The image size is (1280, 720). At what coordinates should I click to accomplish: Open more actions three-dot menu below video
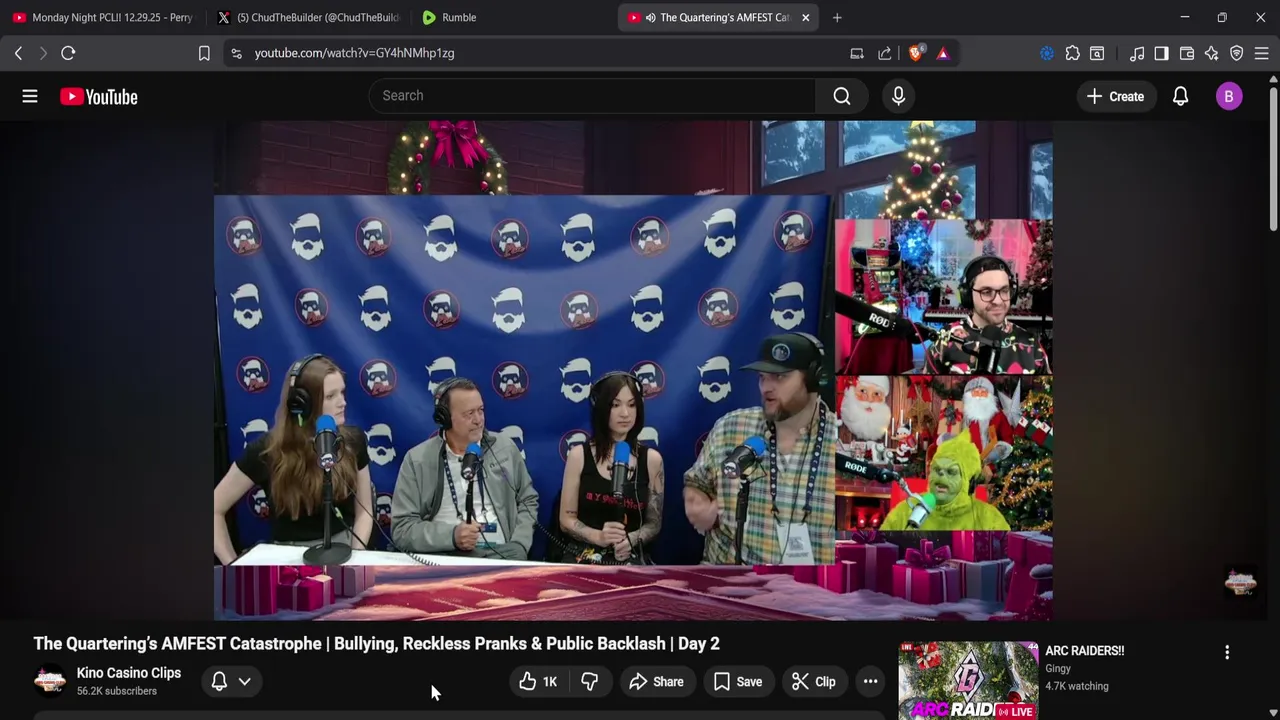tap(871, 682)
